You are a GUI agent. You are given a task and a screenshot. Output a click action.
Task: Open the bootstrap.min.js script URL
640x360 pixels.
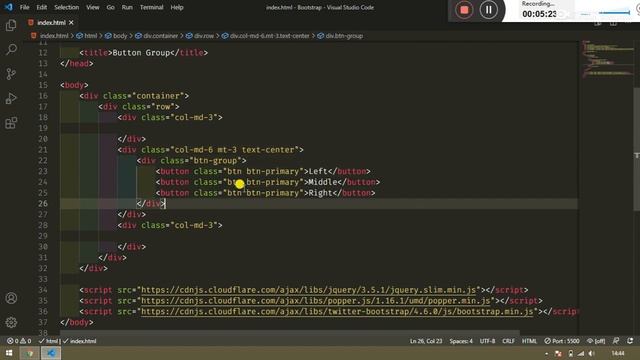coord(337,311)
